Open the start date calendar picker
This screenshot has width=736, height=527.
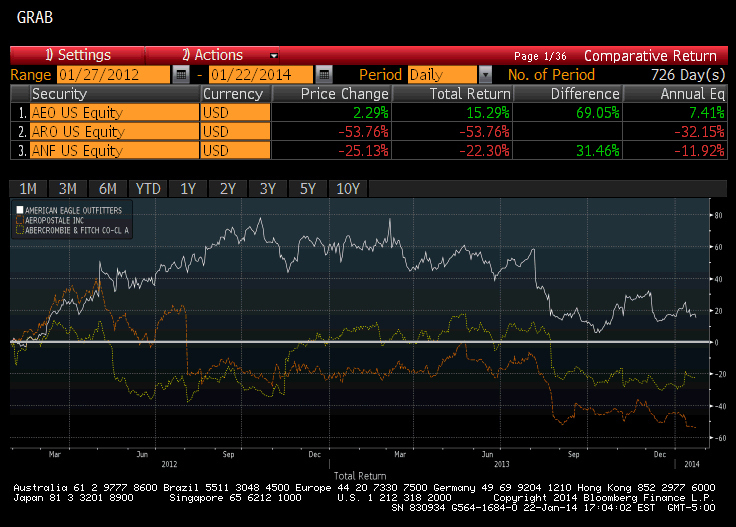181,75
